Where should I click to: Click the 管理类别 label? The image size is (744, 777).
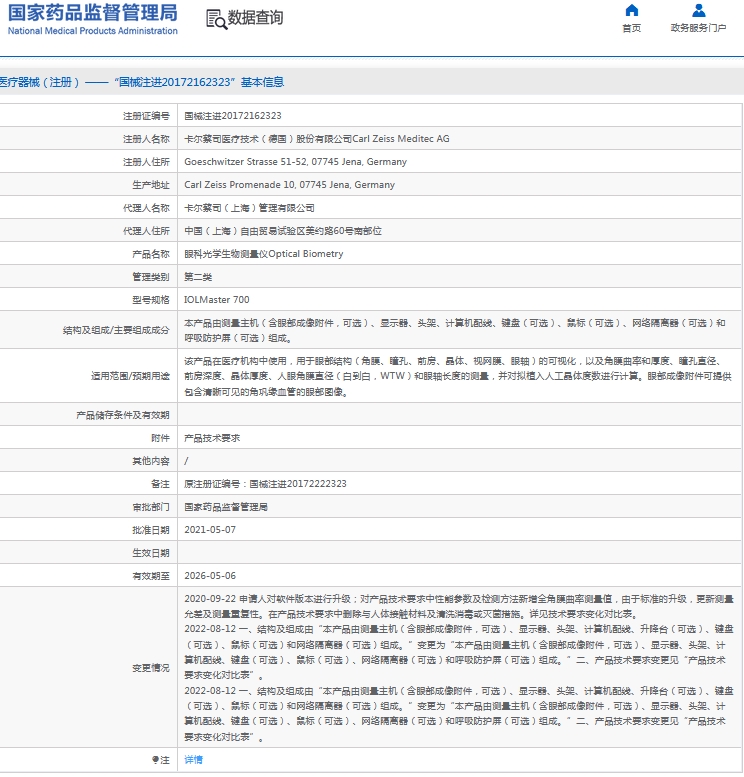(151, 277)
